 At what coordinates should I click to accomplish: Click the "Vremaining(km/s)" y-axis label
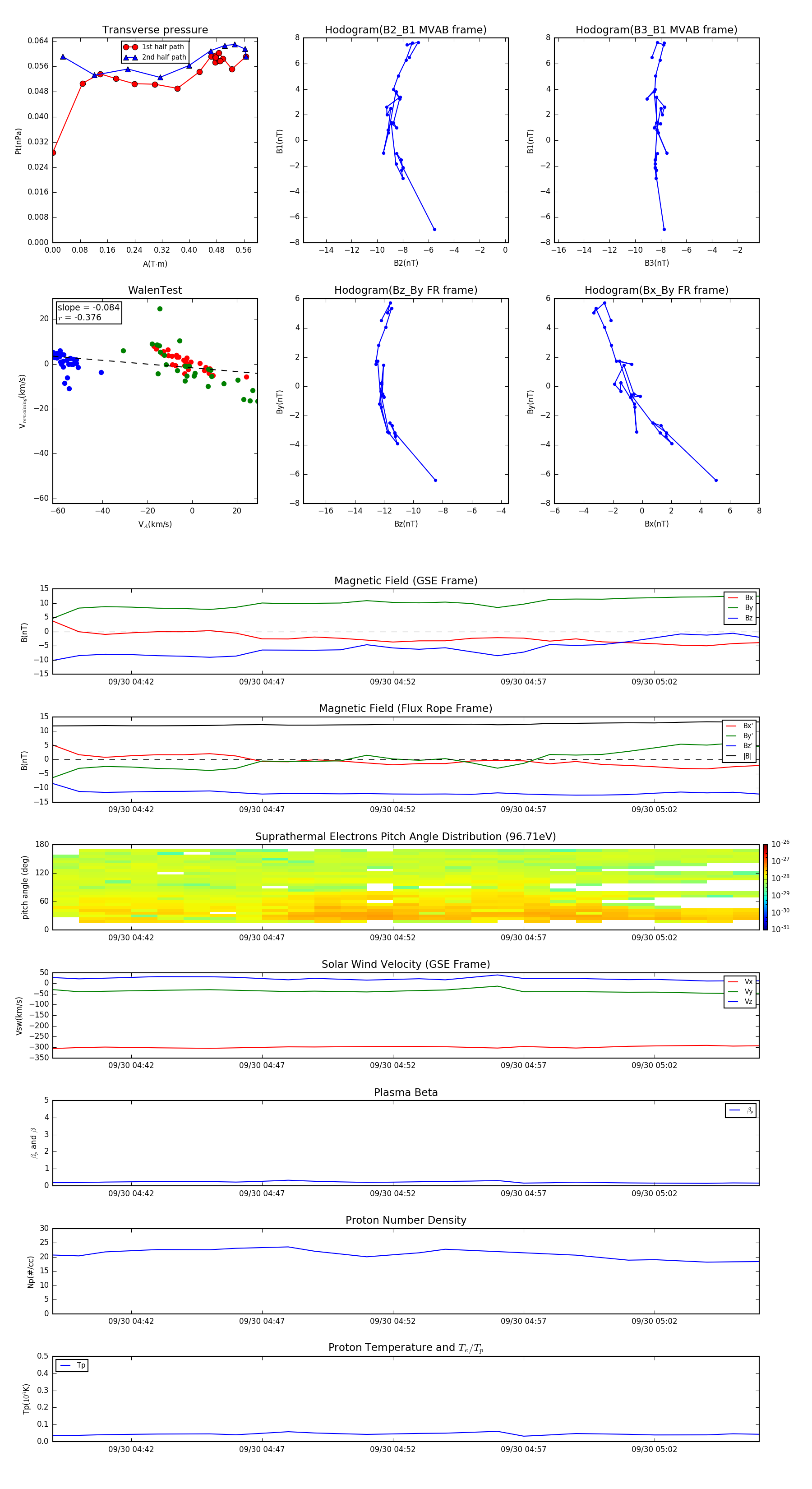(22, 401)
